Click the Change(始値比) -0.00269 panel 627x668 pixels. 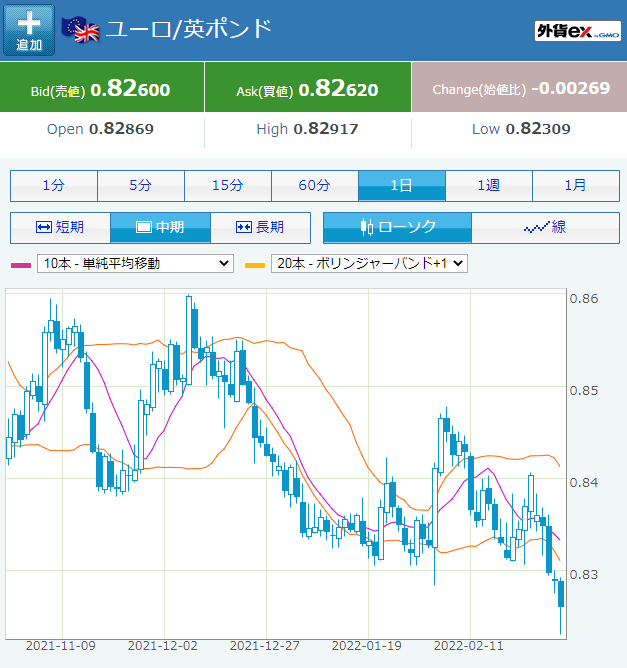pyautogui.click(x=520, y=87)
